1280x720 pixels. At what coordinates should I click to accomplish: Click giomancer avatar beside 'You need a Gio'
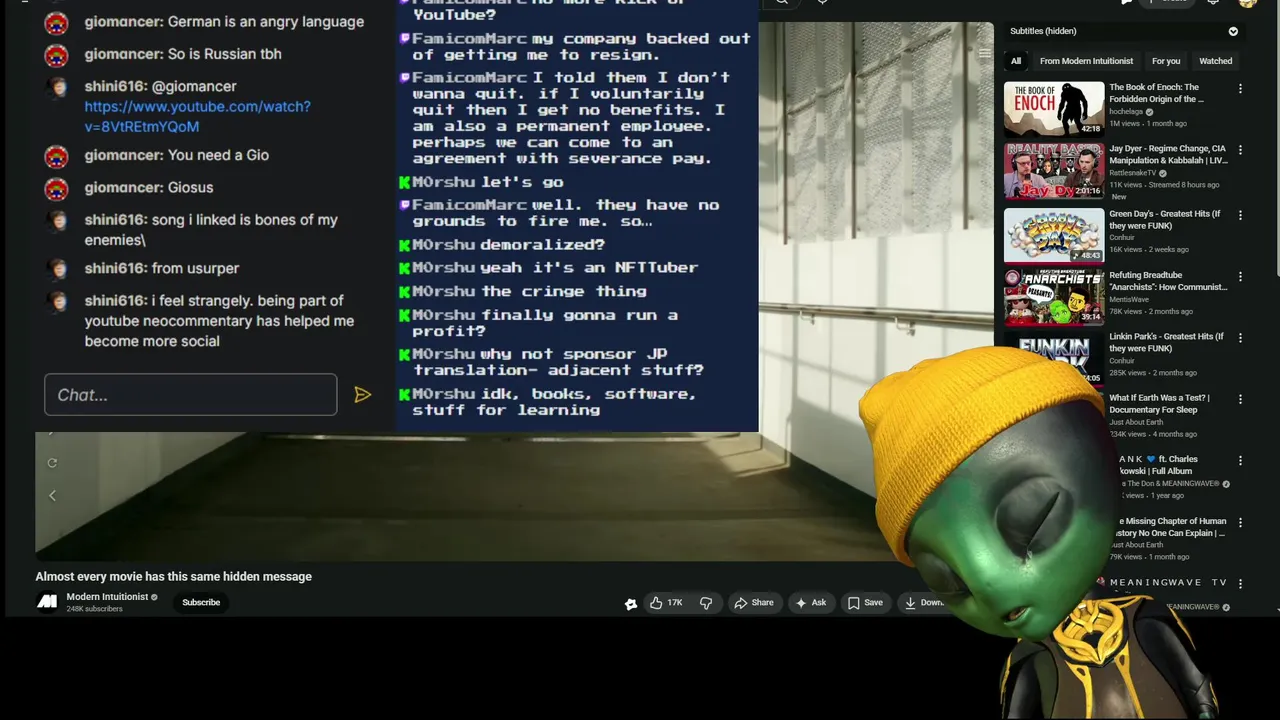tap(57, 156)
